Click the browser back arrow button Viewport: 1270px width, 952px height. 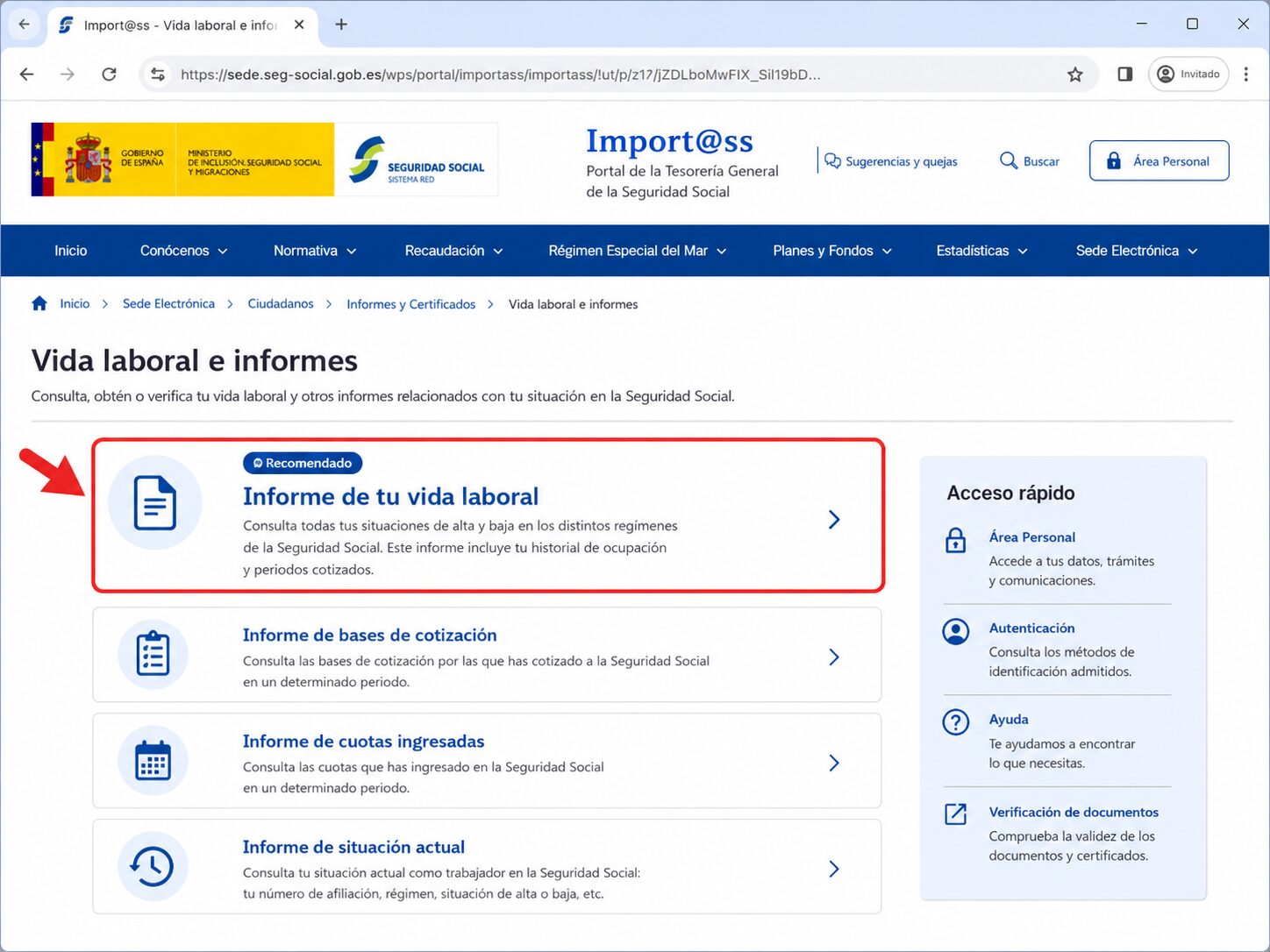click(x=27, y=75)
